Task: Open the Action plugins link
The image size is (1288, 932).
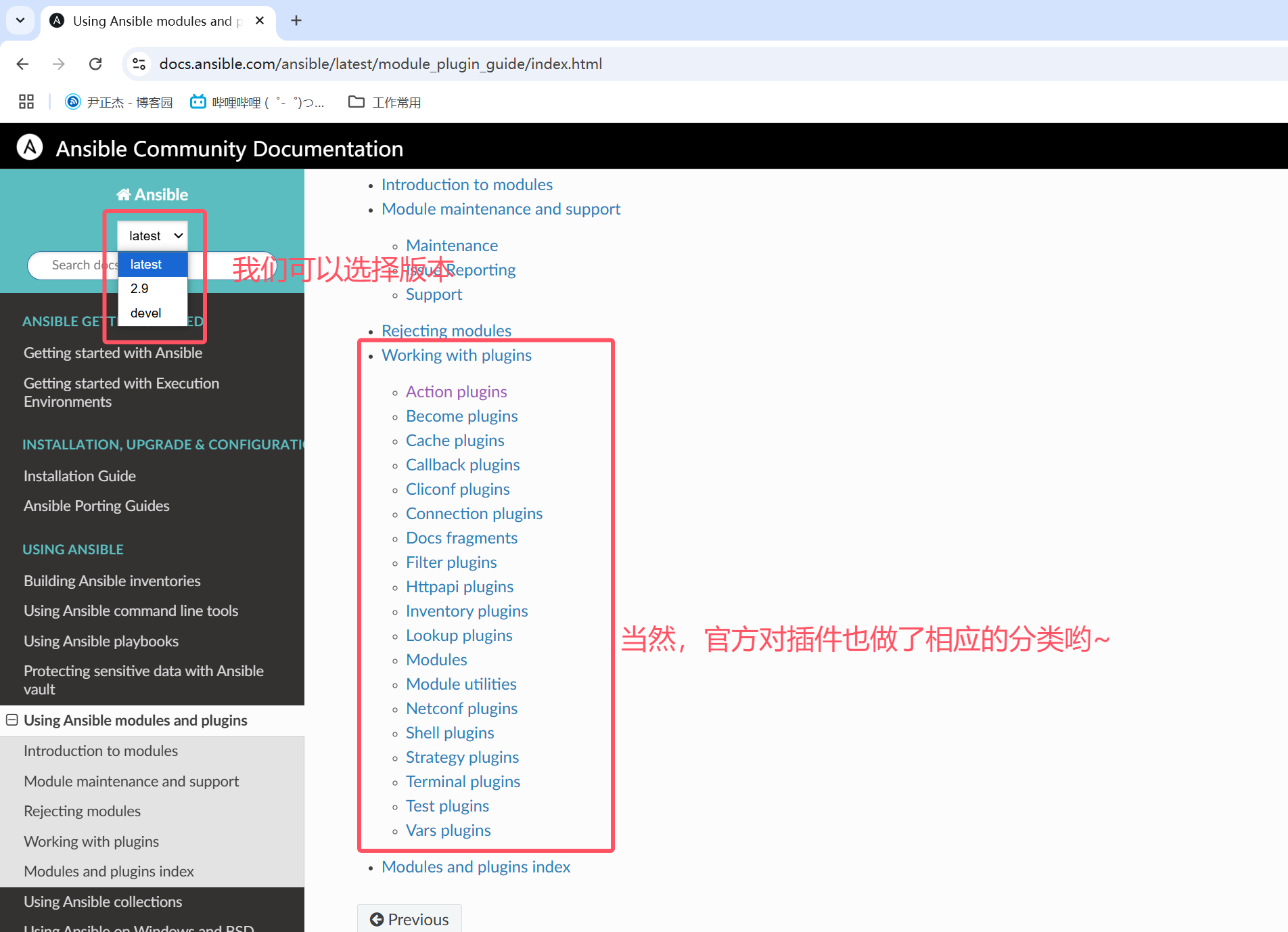Action: tap(457, 392)
